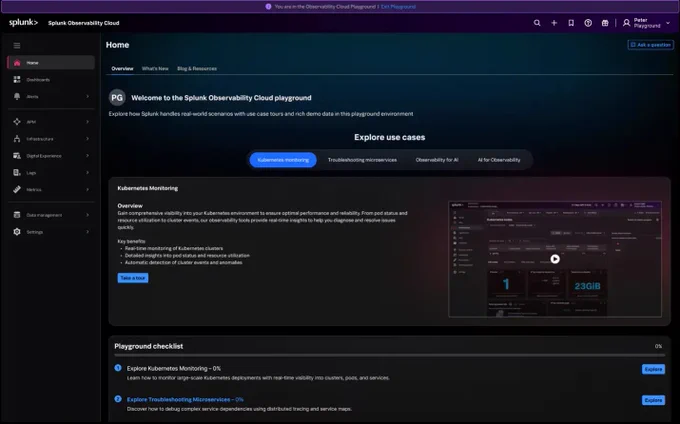The height and width of the screenshot is (424, 680).
Task: Click the Digital Experience icon
Action: [17, 156]
